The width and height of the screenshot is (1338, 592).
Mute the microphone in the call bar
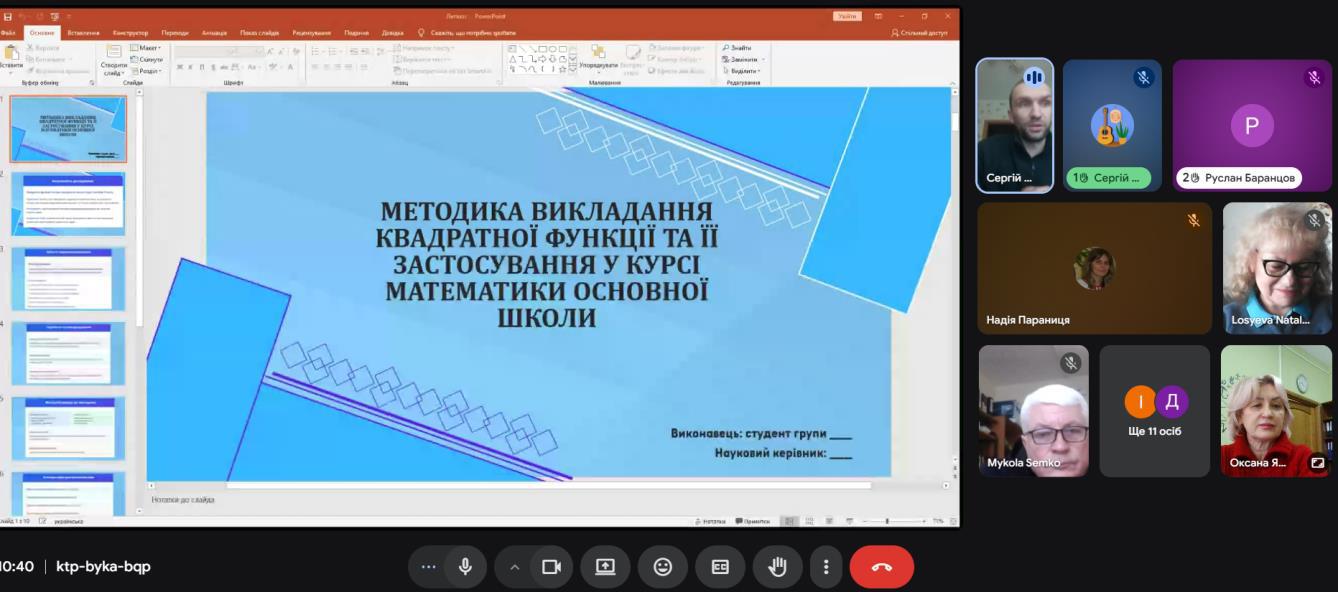(465, 567)
